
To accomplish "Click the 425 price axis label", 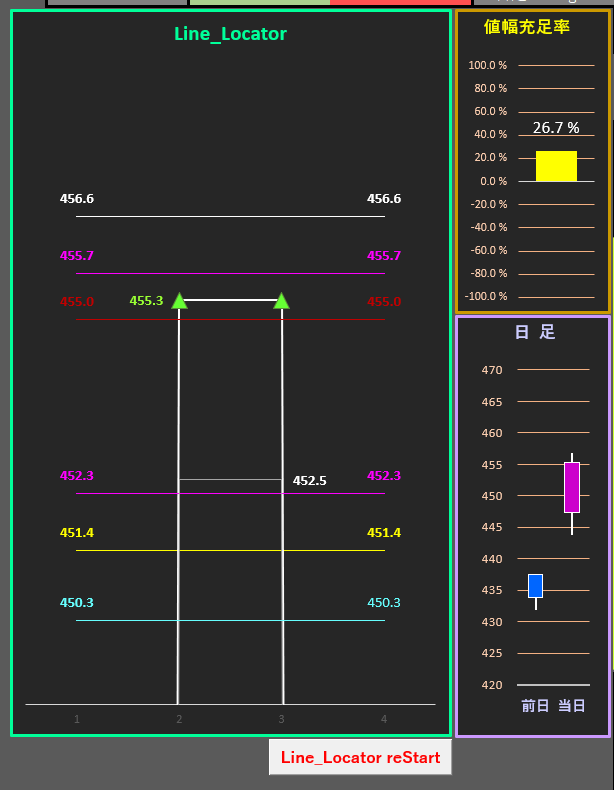I will pos(492,653).
